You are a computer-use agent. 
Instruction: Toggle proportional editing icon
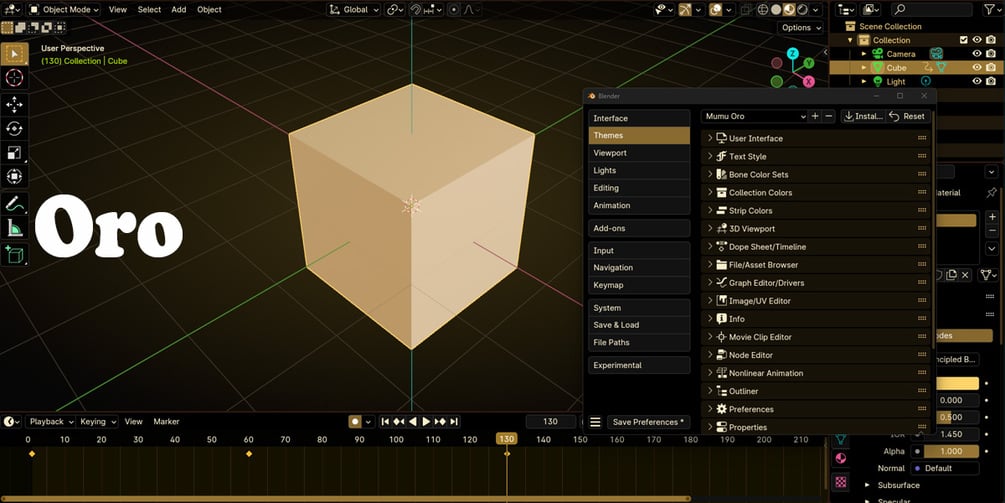point(454,10)
